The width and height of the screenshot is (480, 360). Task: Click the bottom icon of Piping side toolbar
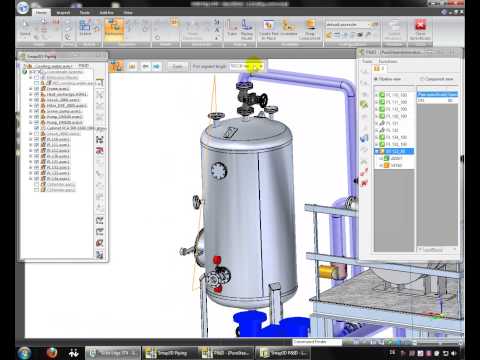[99, 255]
